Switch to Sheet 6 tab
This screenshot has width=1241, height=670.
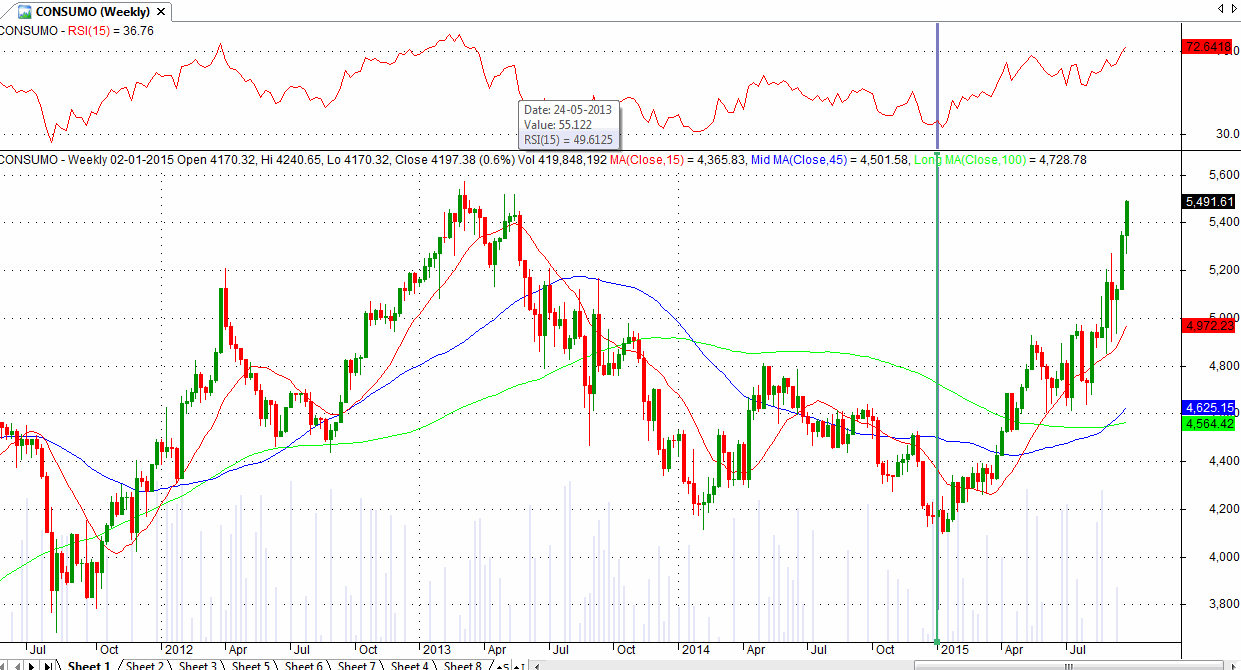coord(304,666)
